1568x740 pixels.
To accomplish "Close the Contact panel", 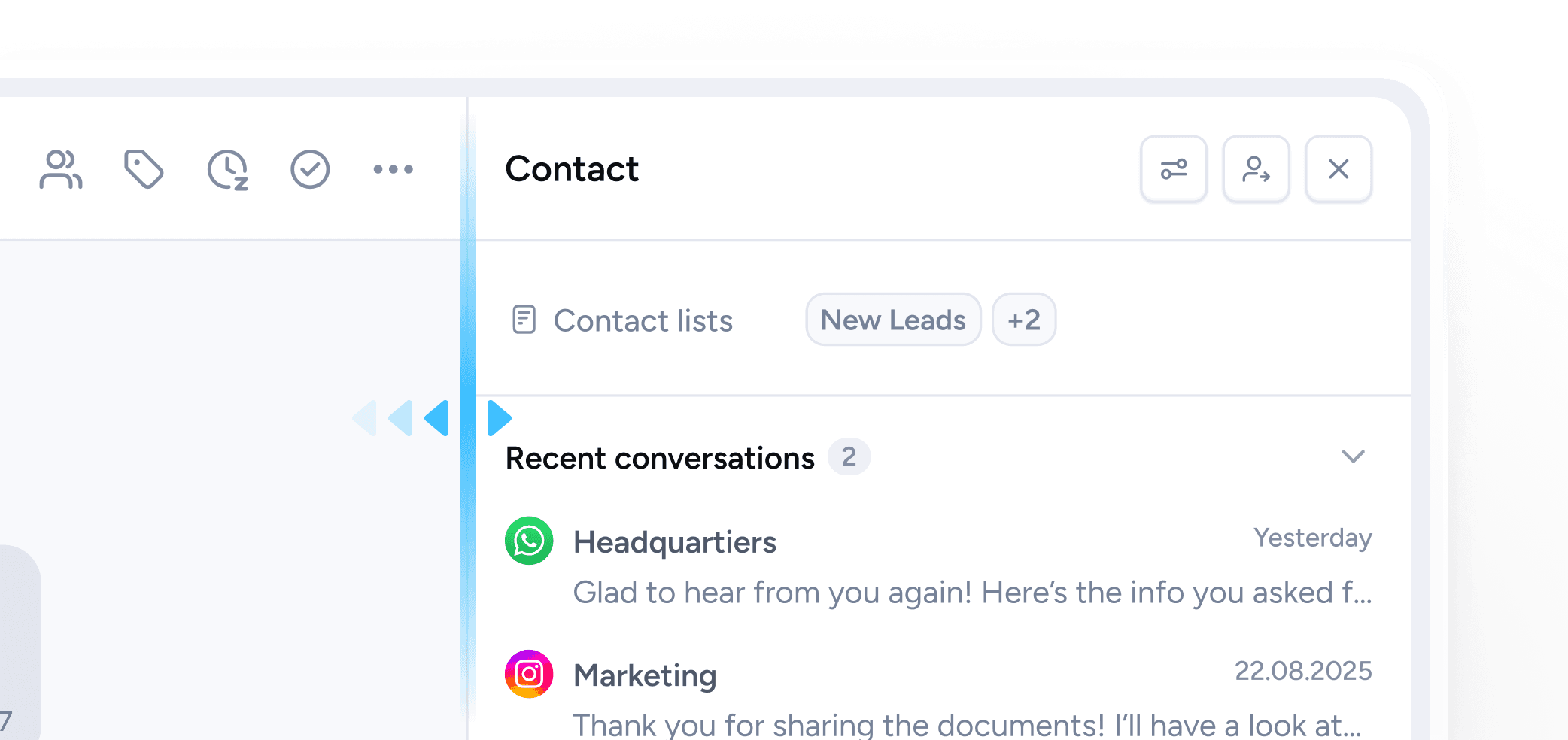I will (x=1338, y=169).
